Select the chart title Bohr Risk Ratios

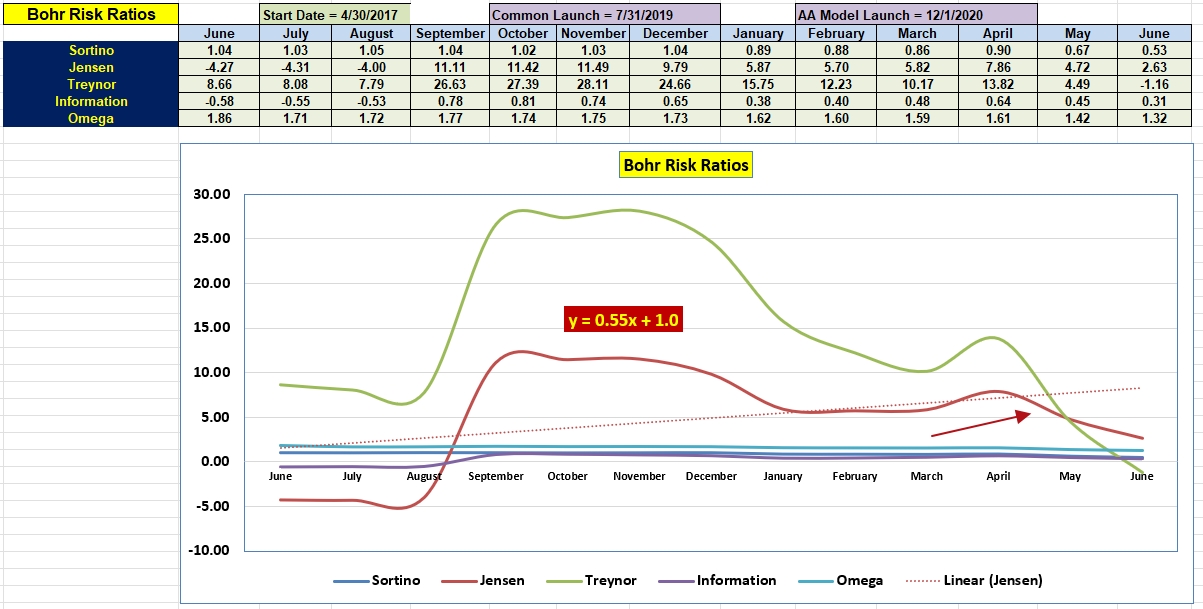tap(685, 165)
